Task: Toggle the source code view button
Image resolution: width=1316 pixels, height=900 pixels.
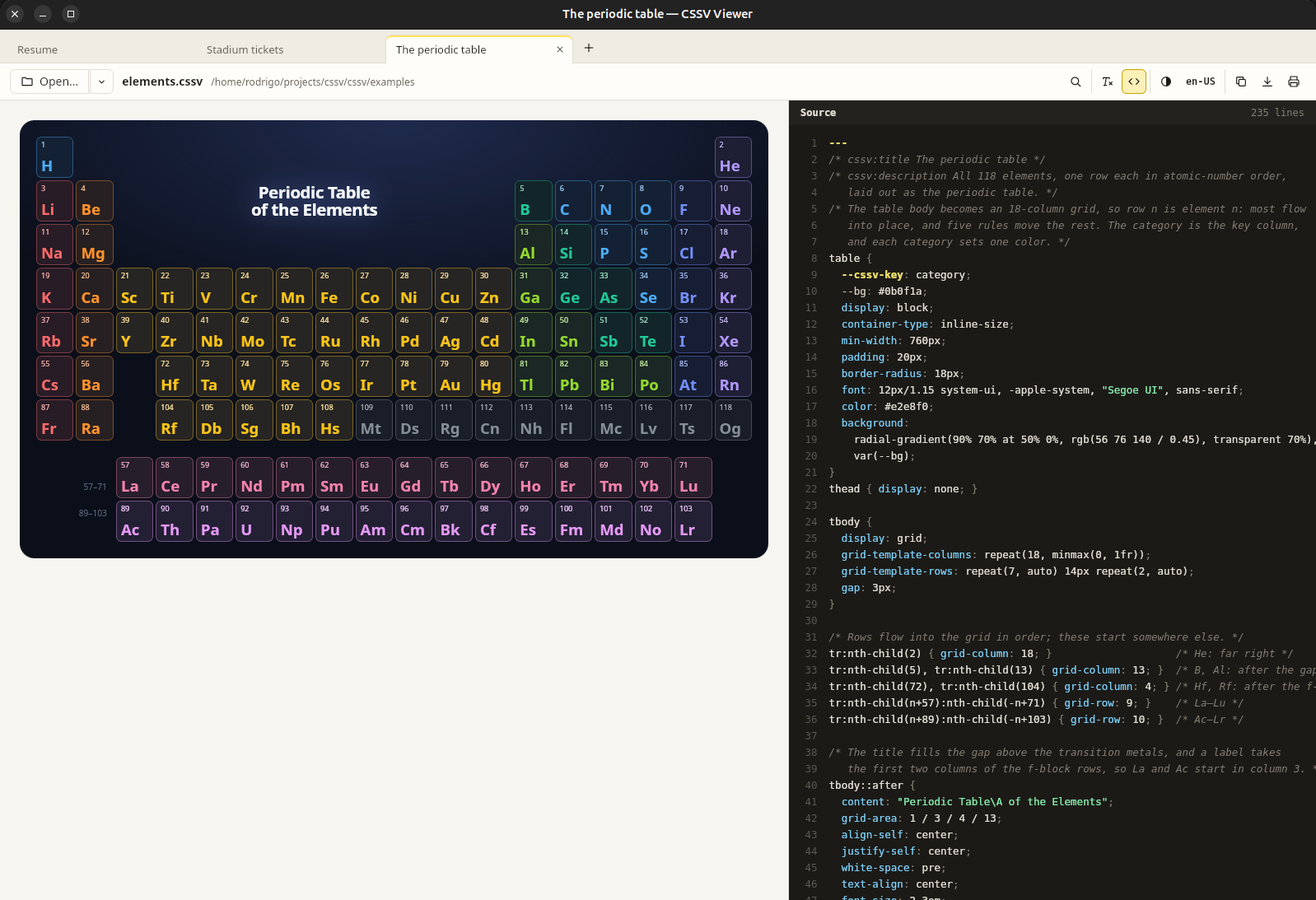Action: click(1134, 82)
